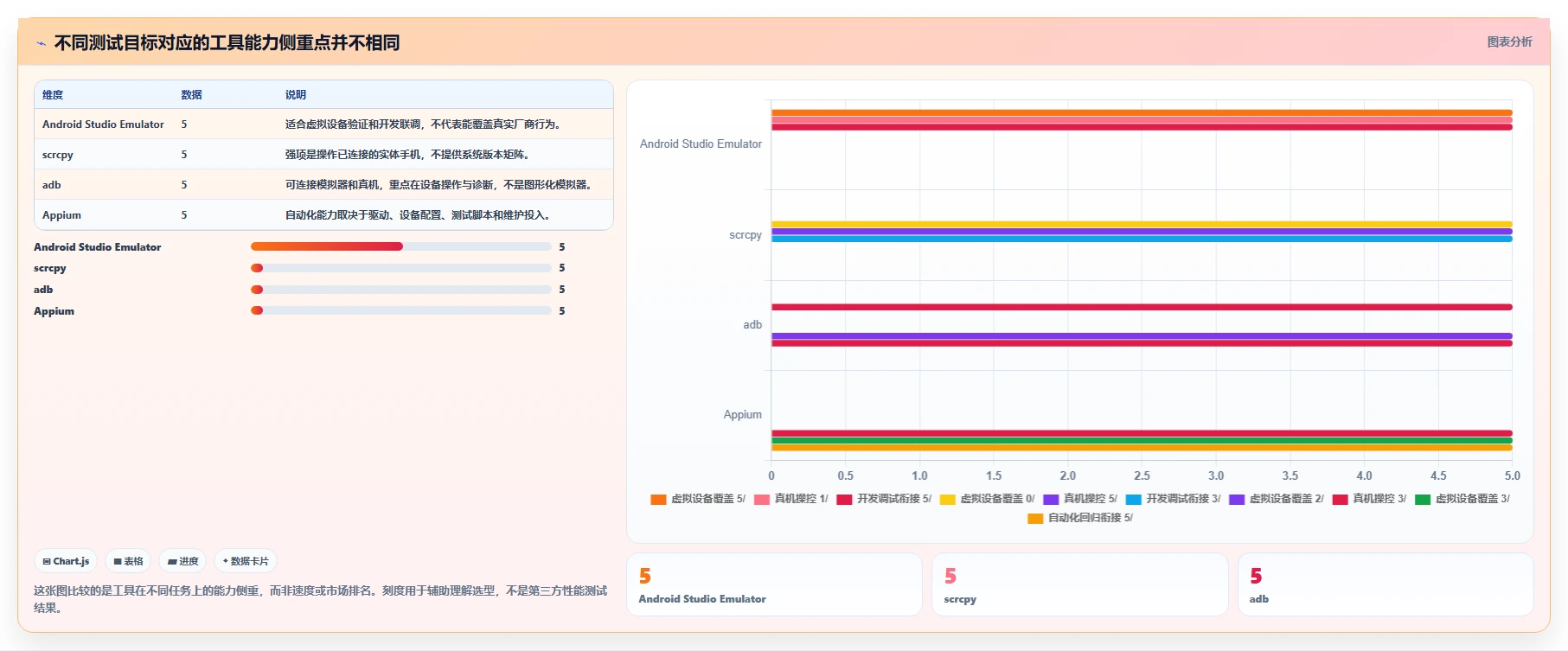Click the title 不同测试目标对应的工具能力侧重点并不相同
The height and width of the screenshot is (651, 1568).
[x=227, y=42]
